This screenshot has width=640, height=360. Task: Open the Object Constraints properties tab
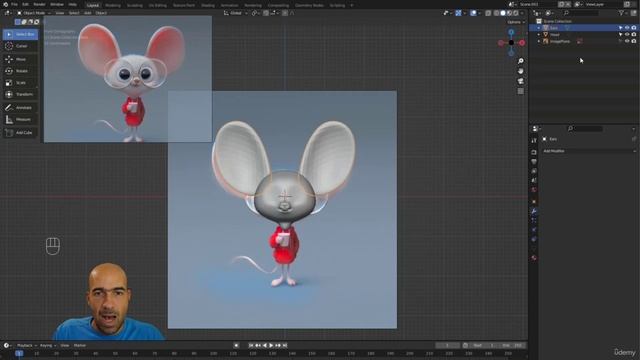click(x=534, y=239)
